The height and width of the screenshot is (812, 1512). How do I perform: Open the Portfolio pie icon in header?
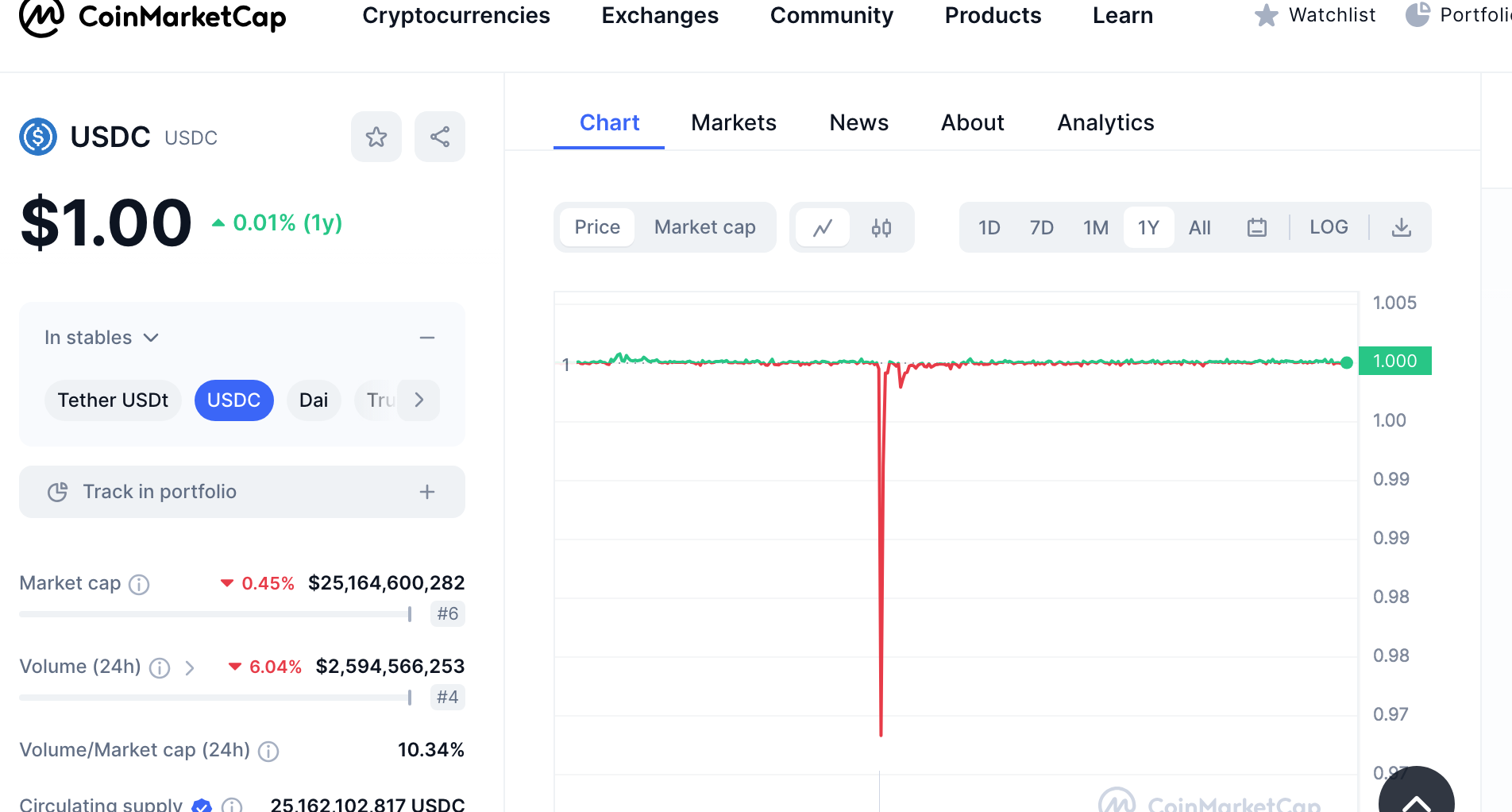coord(1417,14)
